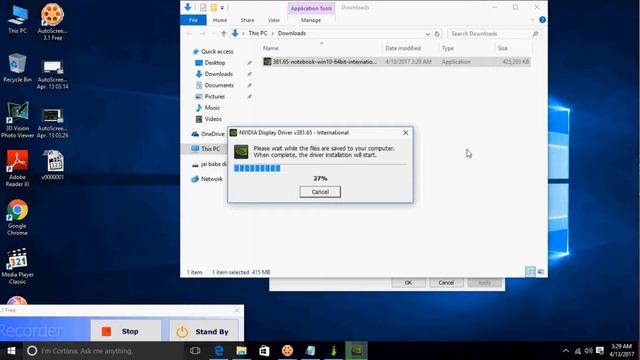Click the Explorer help question mark icon

click(542, 20)
